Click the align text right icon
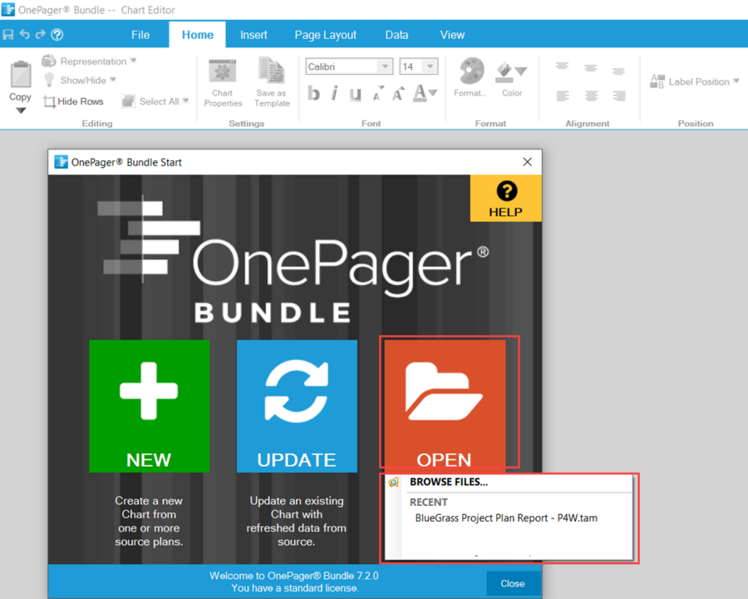Viewport: 748px width, 599px height. [619, 96]
